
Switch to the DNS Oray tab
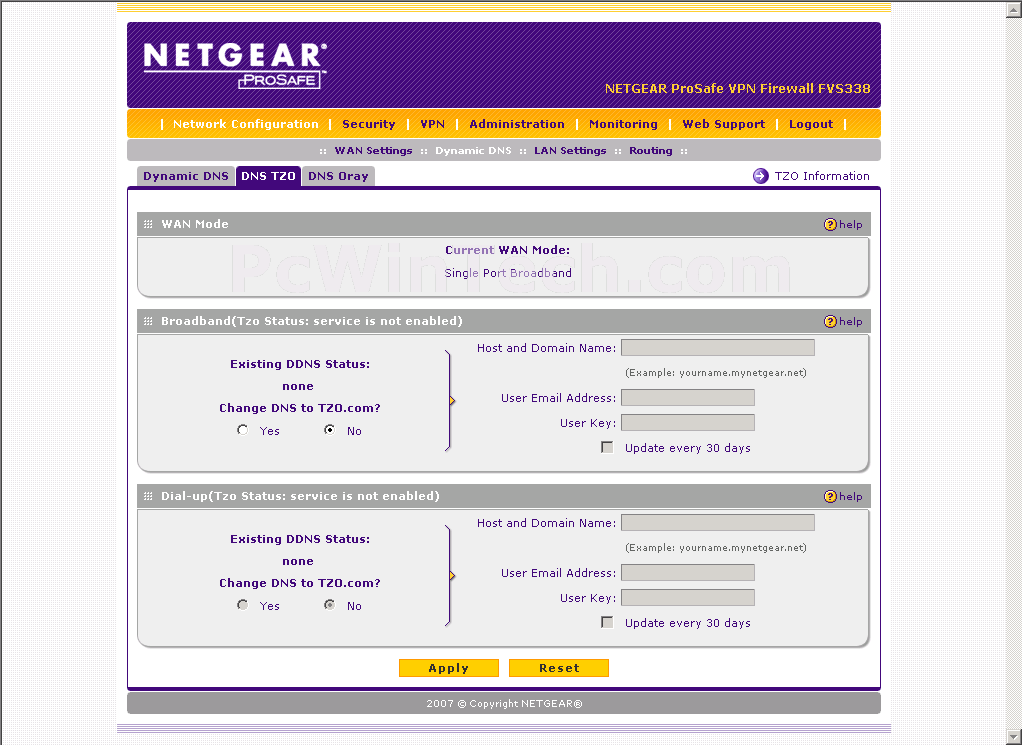pos(338,176)
